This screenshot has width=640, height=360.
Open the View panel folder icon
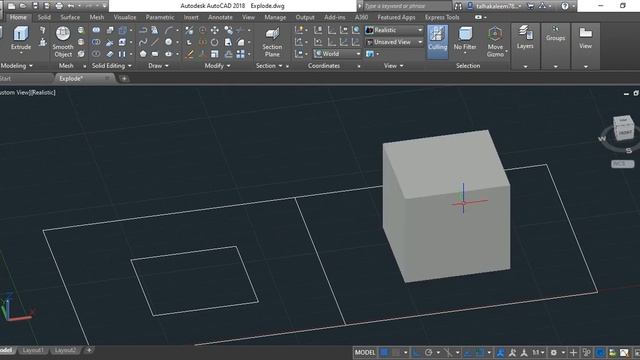[x=585, y=33]
